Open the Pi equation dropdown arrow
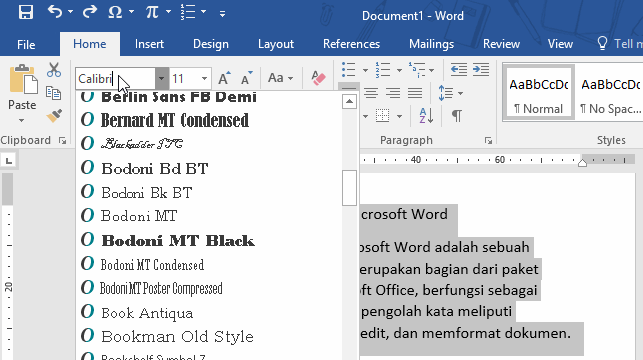 [169, 12]
